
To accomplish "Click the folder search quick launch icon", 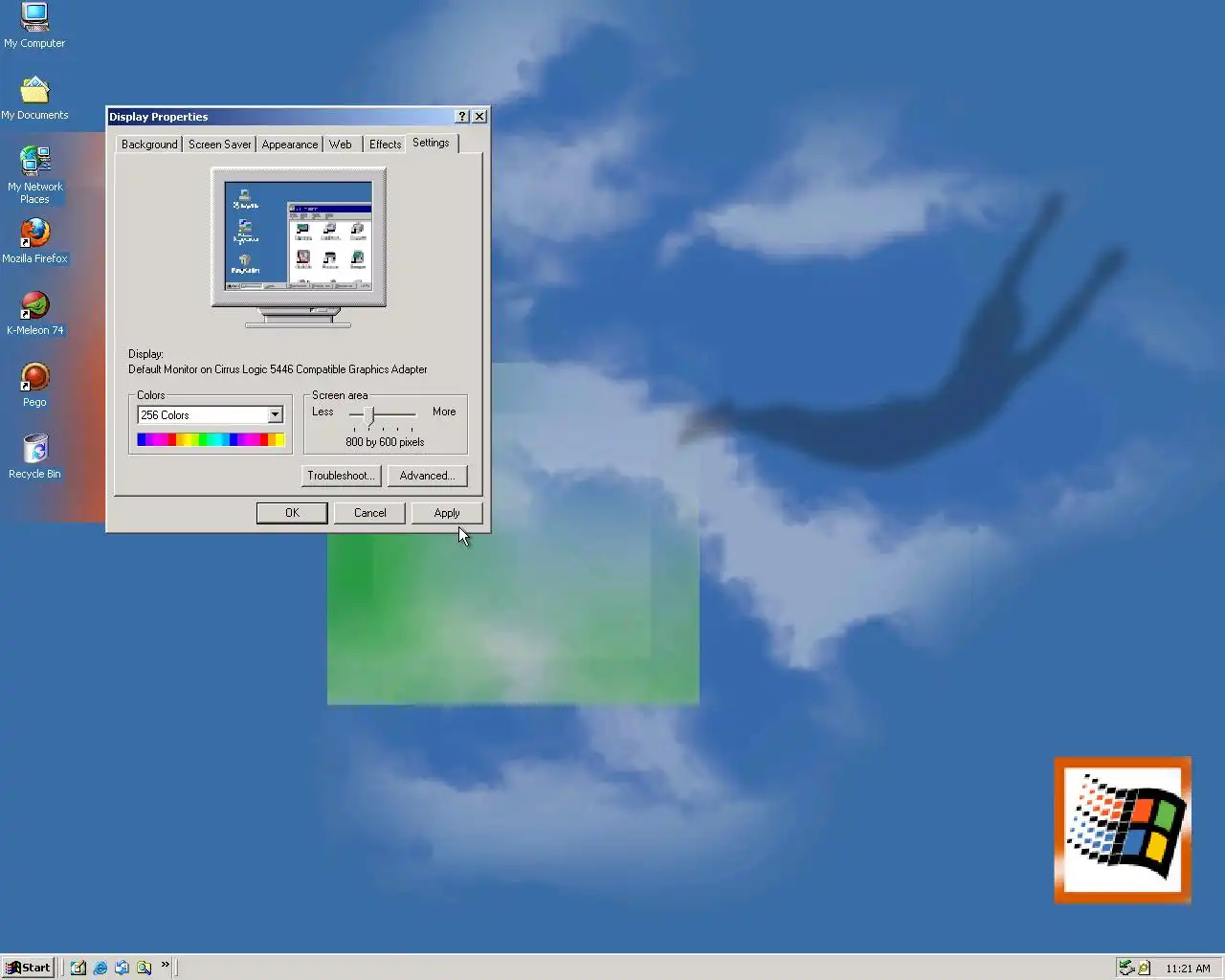I will [144, 968].
